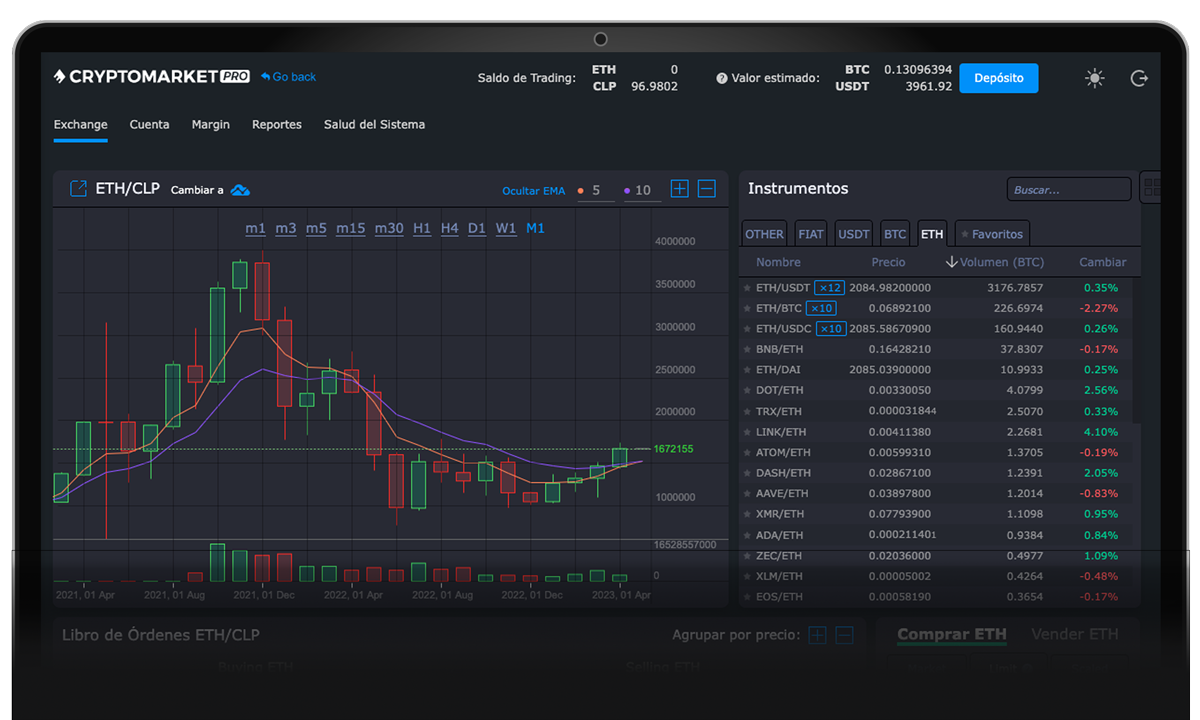Hide the EMA lines with Ocultar EMA
1200x720 pixels.
point(533,190)
